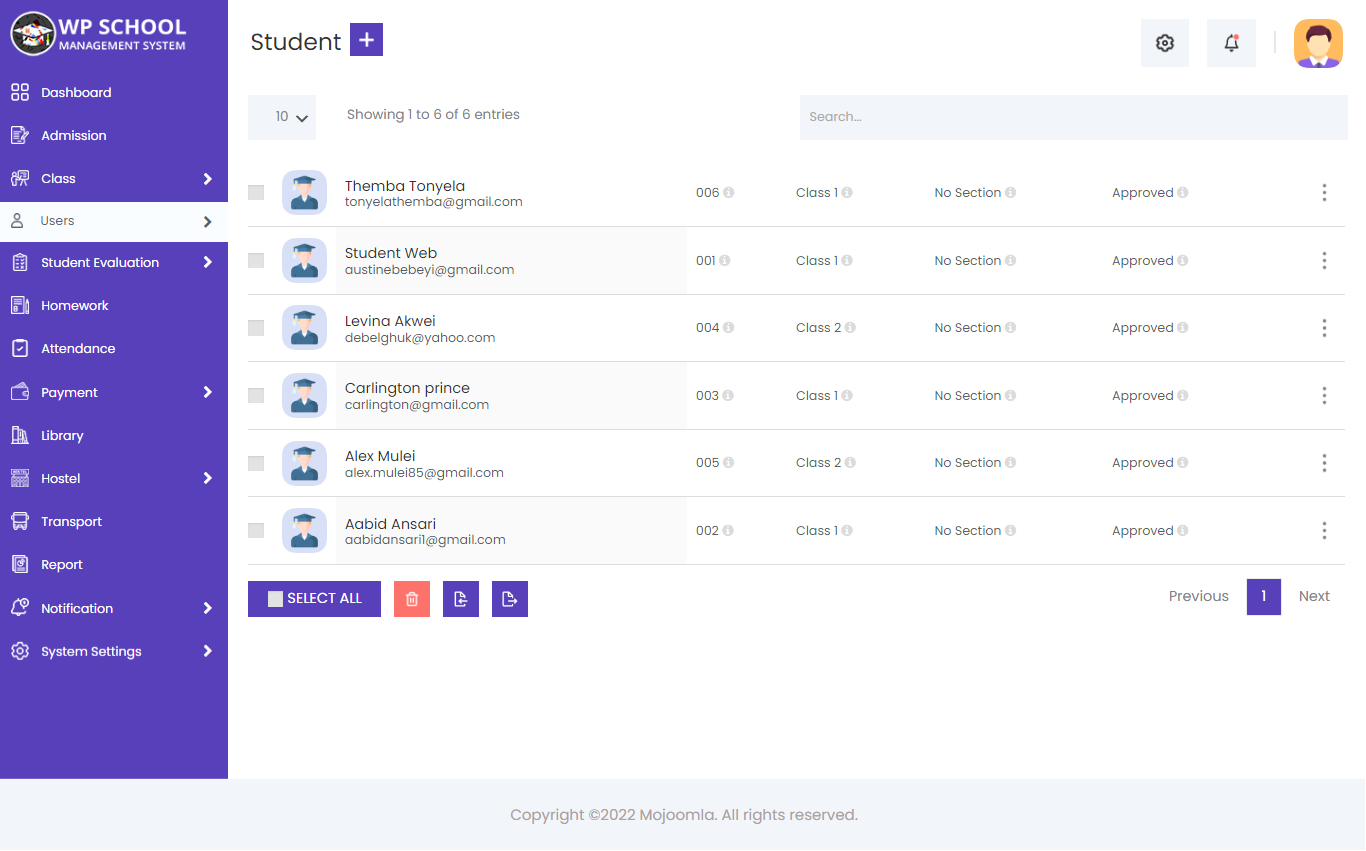Add a new student using the plus icon
Image resolution: width=1366 pixels, height=851 pixels.
(x=366, y=40)
